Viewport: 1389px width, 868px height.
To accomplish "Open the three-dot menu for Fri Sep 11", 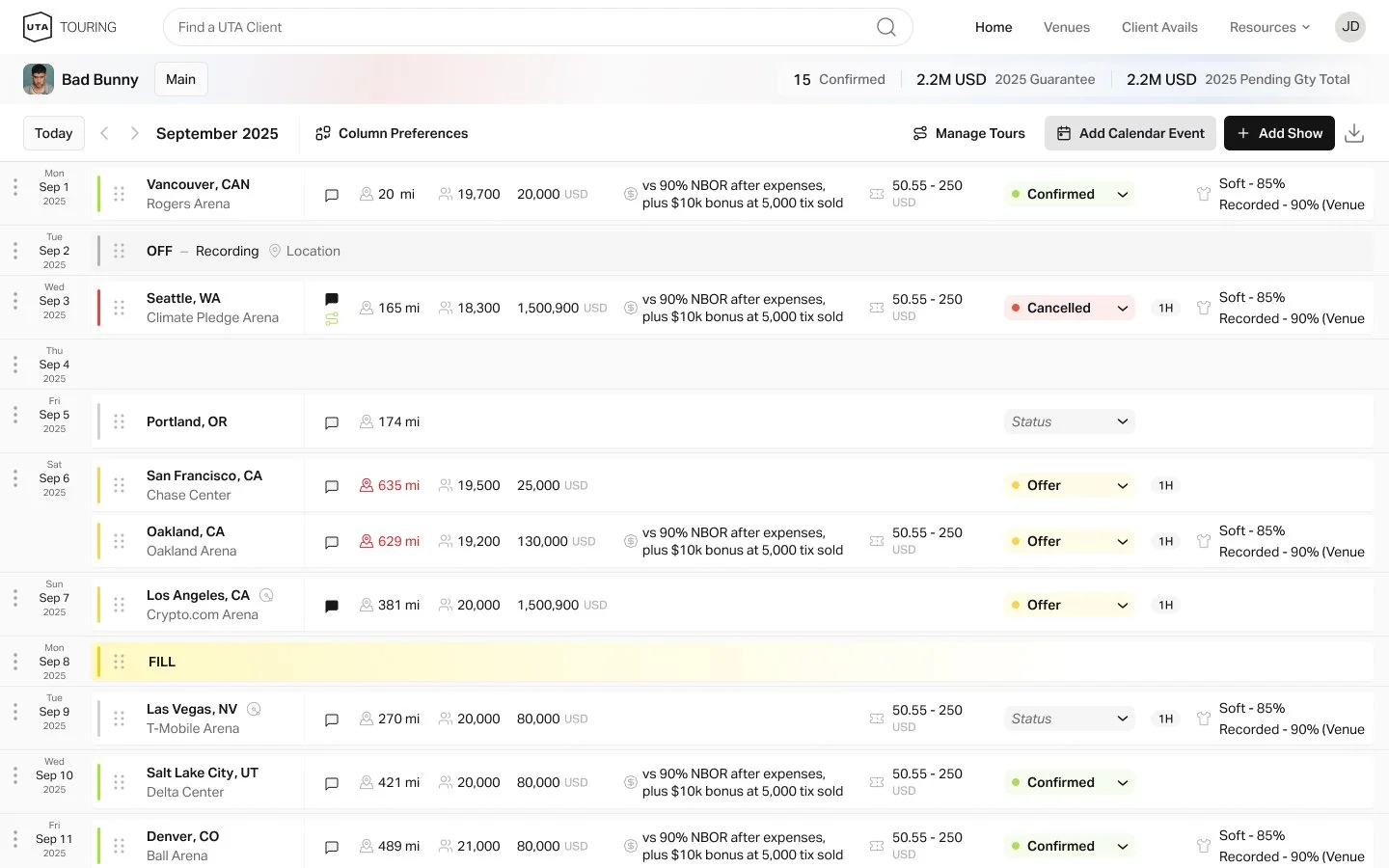I will click(x=15, y=839).
